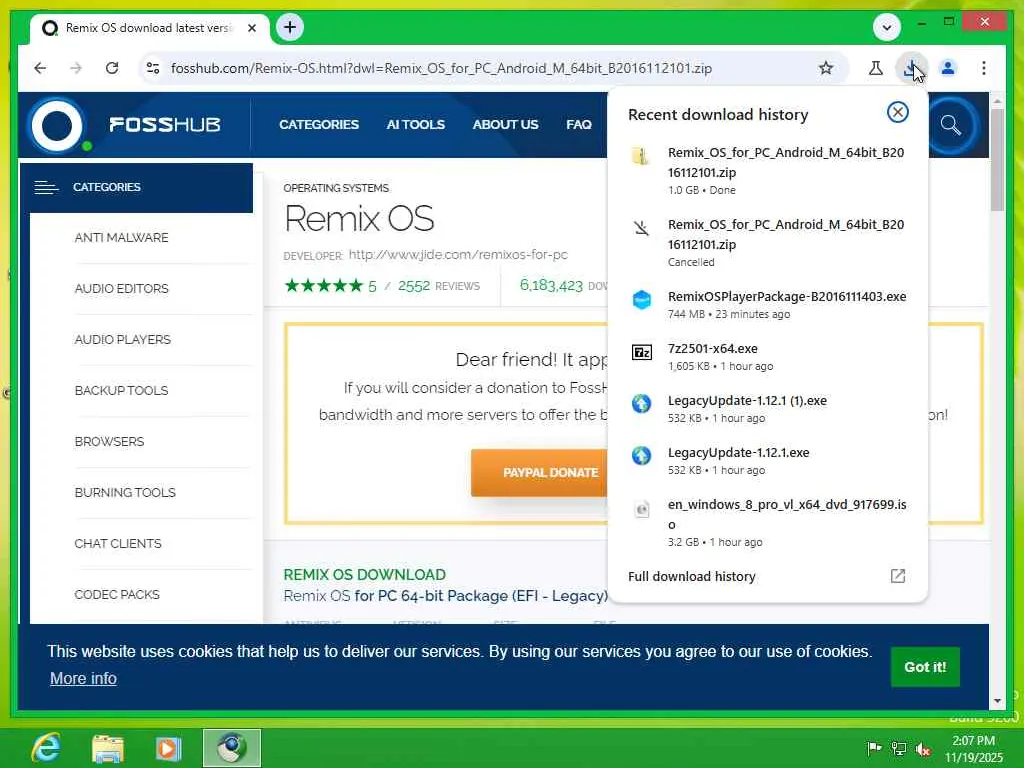Click Full download history link
This screenshot has width=1024, height=768.
(x=692, y=577)
